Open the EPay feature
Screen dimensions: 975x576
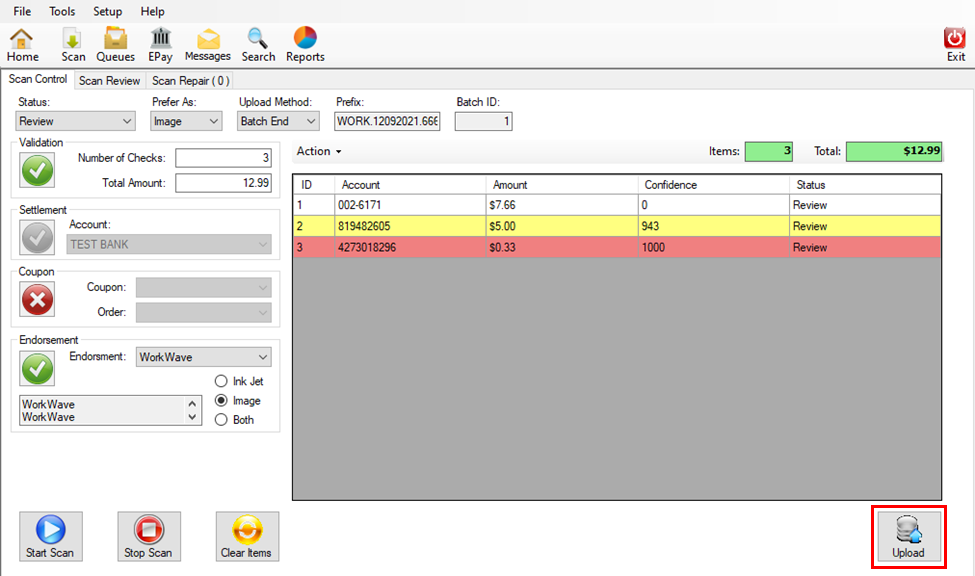coord(160,43)
